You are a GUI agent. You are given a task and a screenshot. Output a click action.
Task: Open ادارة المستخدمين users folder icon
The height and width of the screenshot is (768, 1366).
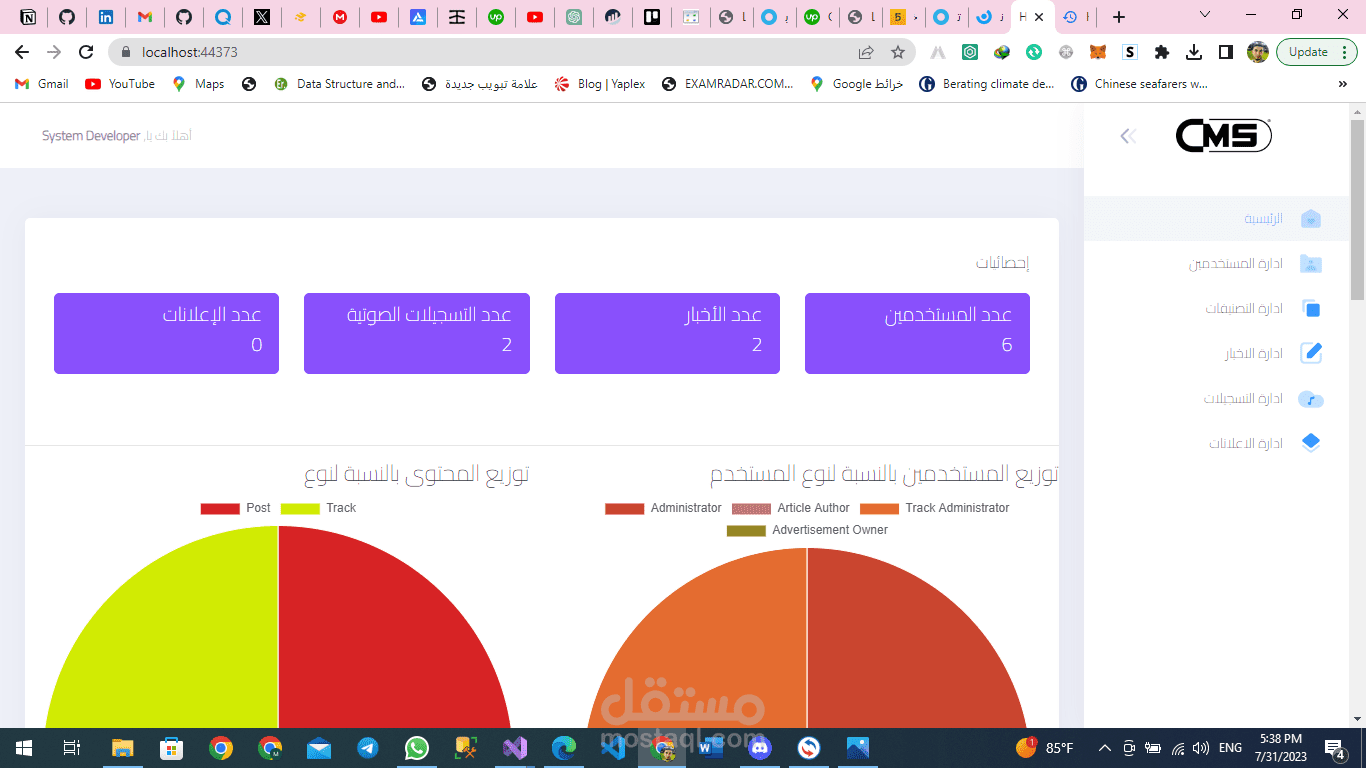point(1311,264)
